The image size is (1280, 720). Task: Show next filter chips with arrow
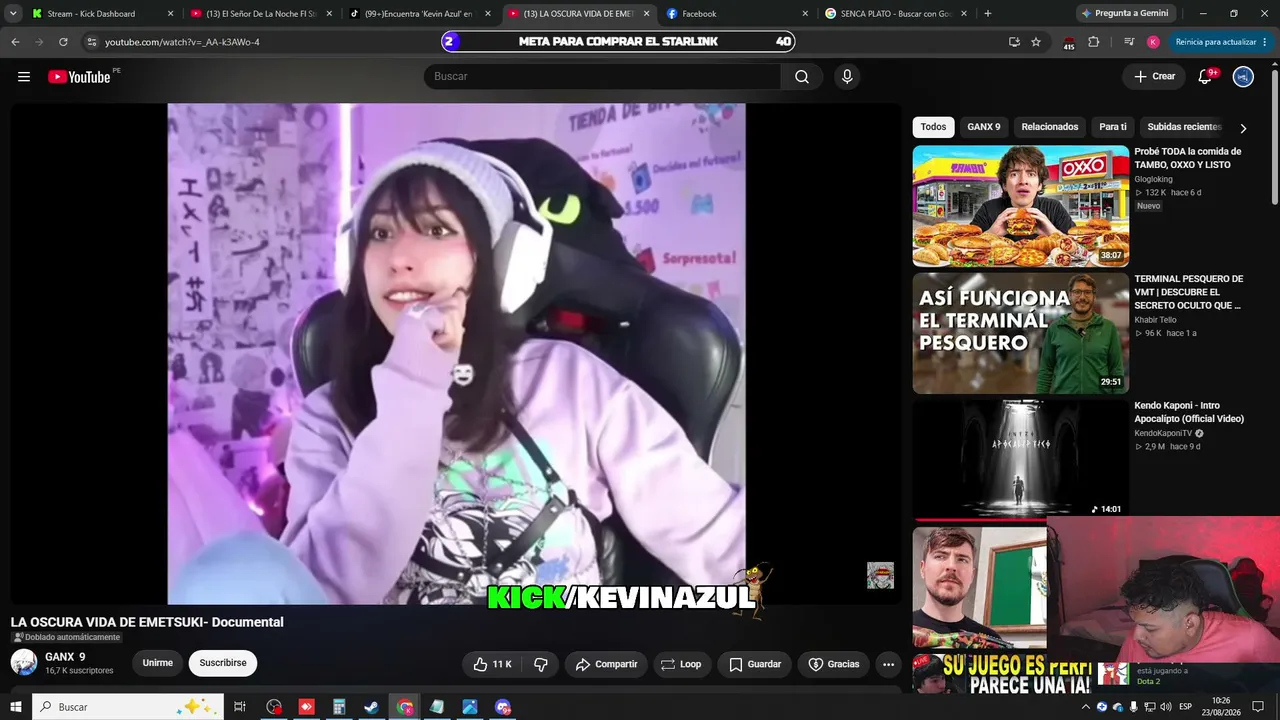click(x=1243, y=128)
